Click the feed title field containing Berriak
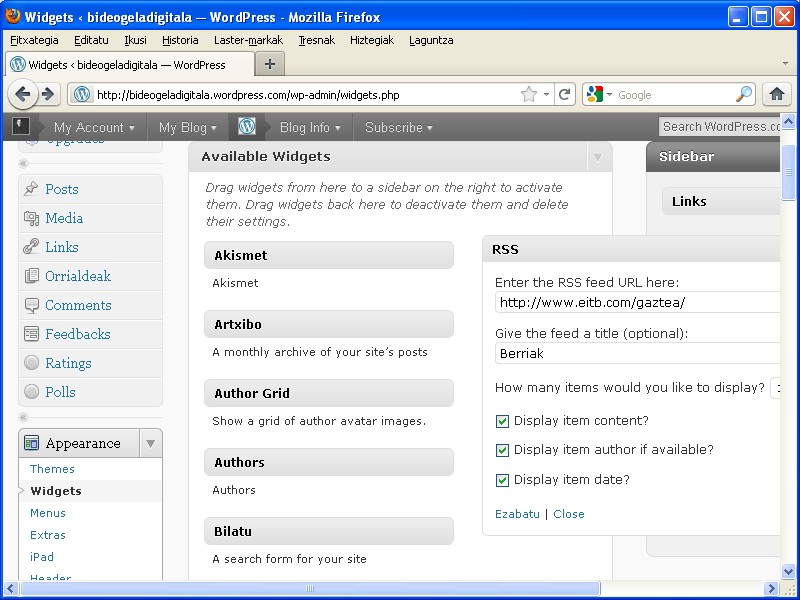Image resolution: width=800 pixels, height=600 pixels. (637, 353)
